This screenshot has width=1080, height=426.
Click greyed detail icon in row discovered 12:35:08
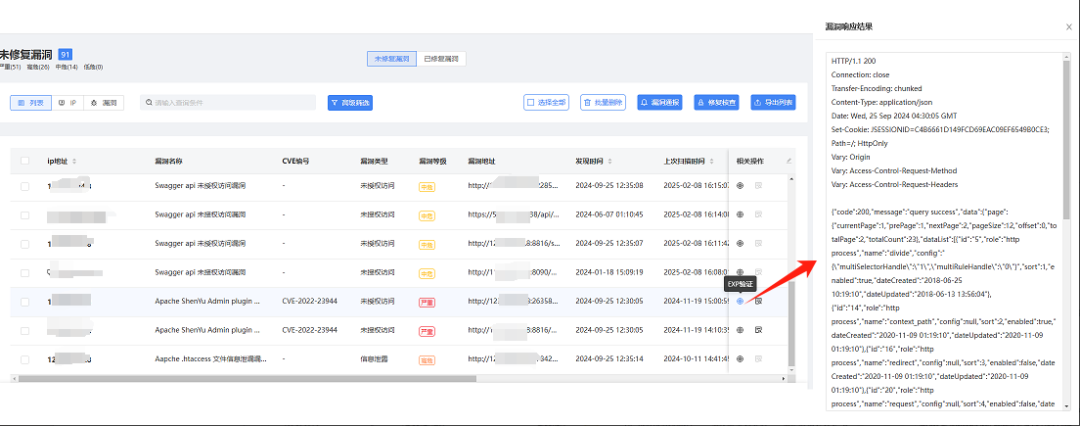click(x=758, y=185)
